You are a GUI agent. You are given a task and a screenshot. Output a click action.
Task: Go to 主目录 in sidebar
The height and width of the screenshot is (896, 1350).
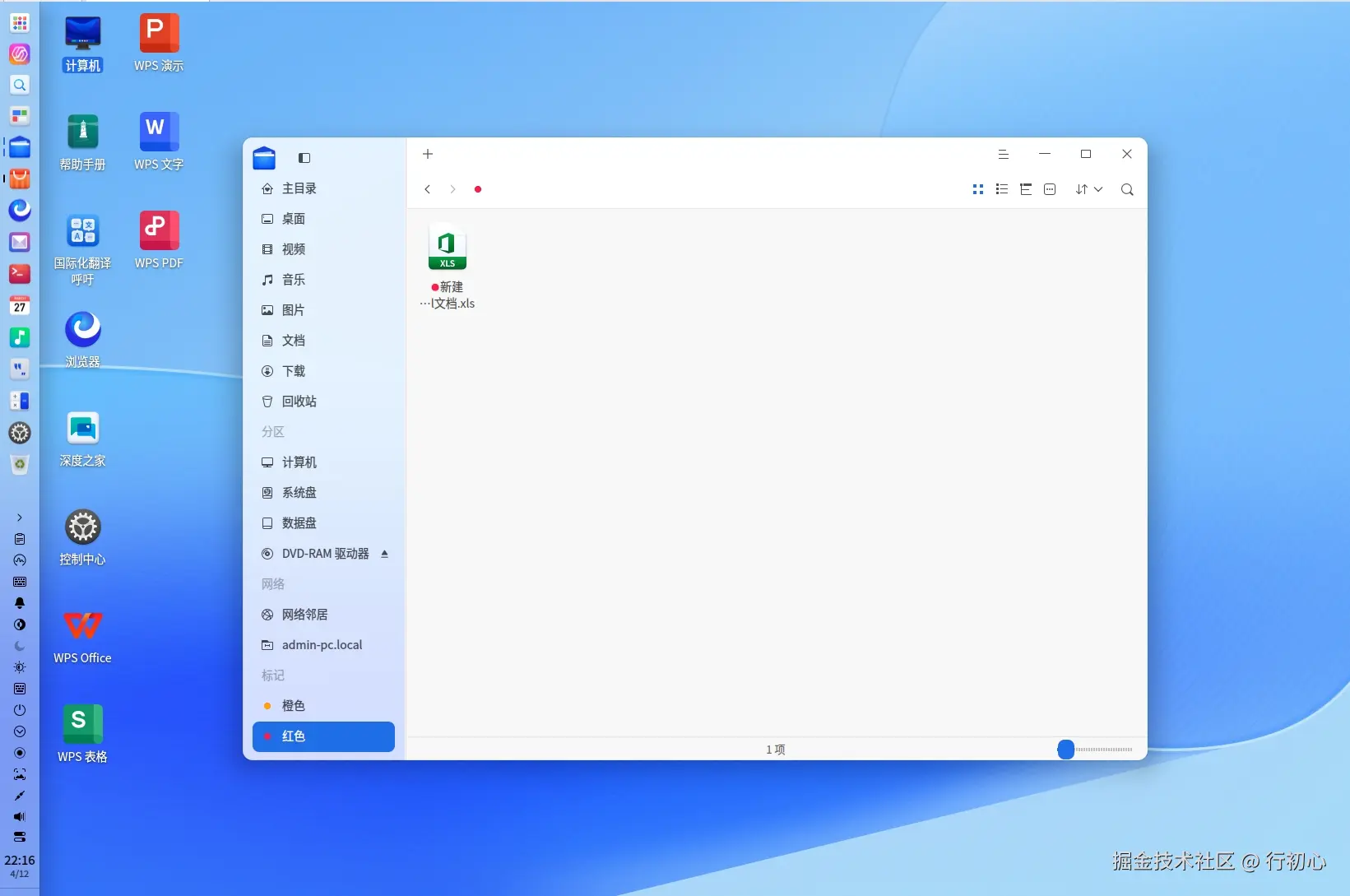pyautogui.click(x=323, y=188)
